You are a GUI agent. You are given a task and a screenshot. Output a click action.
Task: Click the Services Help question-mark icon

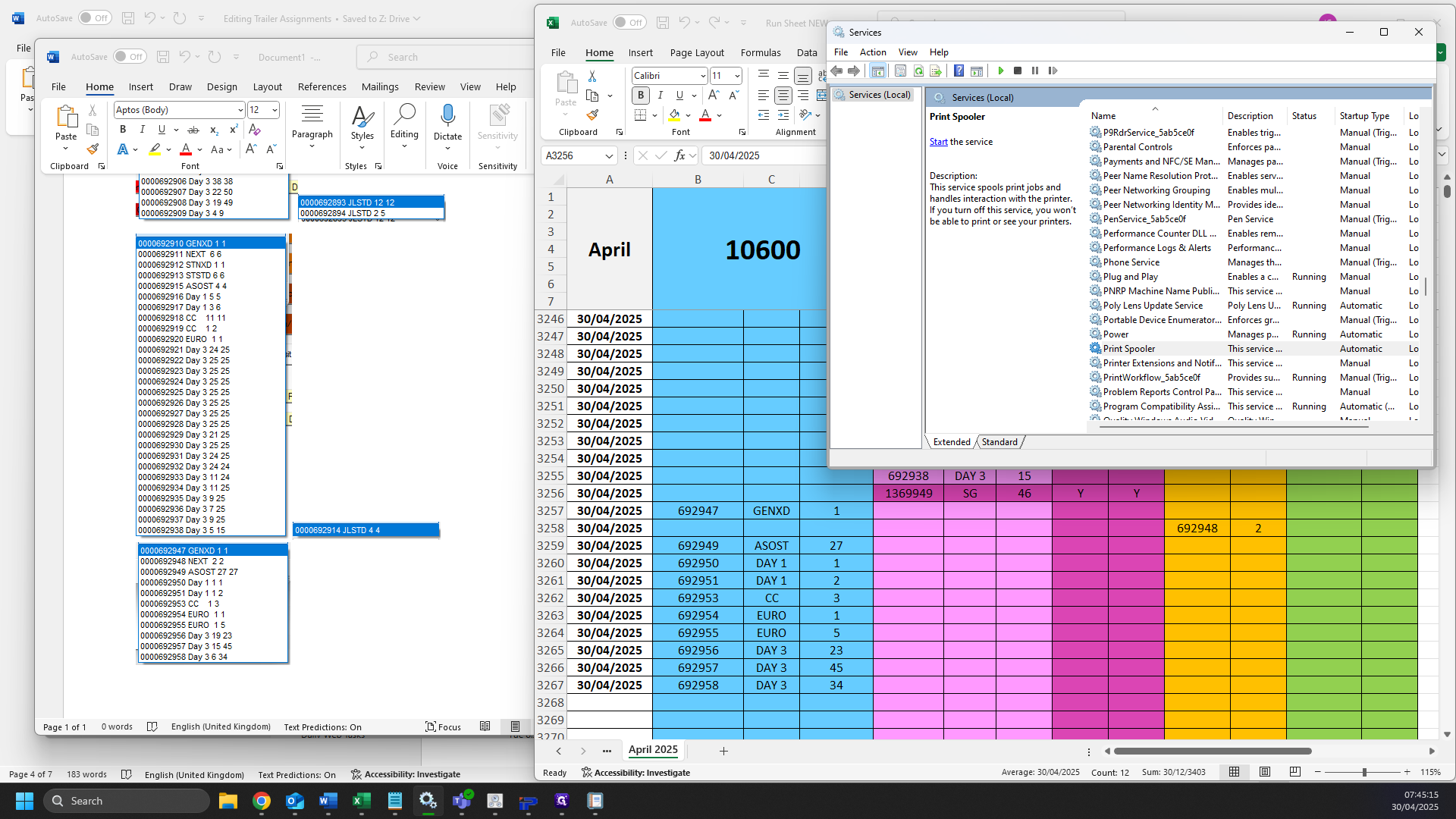(x=959, y=71)
